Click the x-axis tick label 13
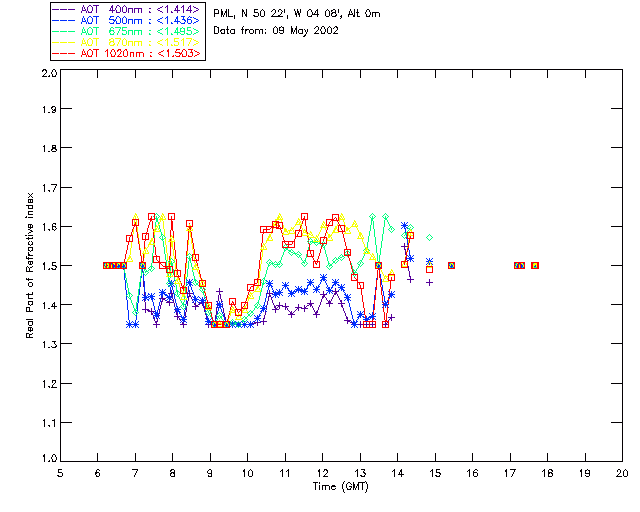 (x=360, y=473)
